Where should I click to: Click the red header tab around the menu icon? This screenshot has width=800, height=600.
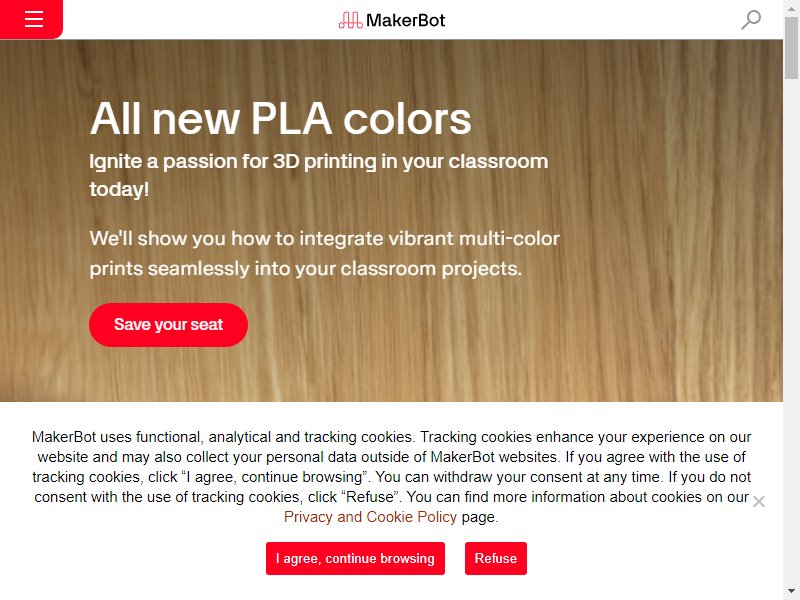(x=31, y=19)
